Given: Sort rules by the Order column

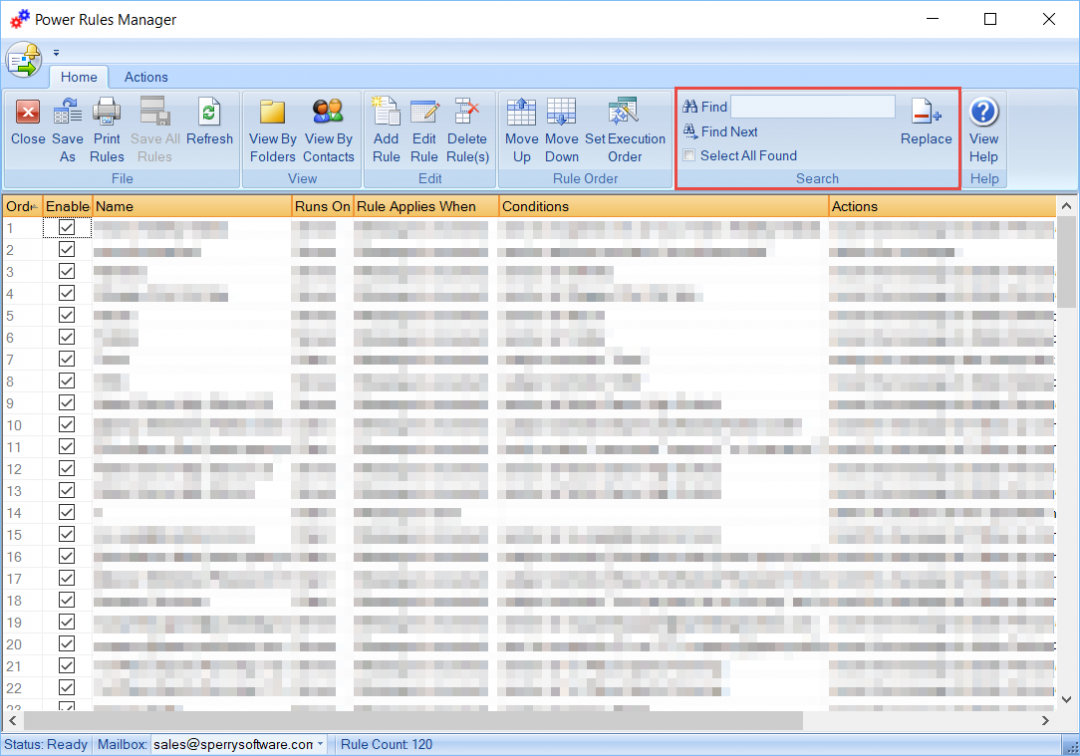Looking at the screenshot, I should tap(20, 206).
